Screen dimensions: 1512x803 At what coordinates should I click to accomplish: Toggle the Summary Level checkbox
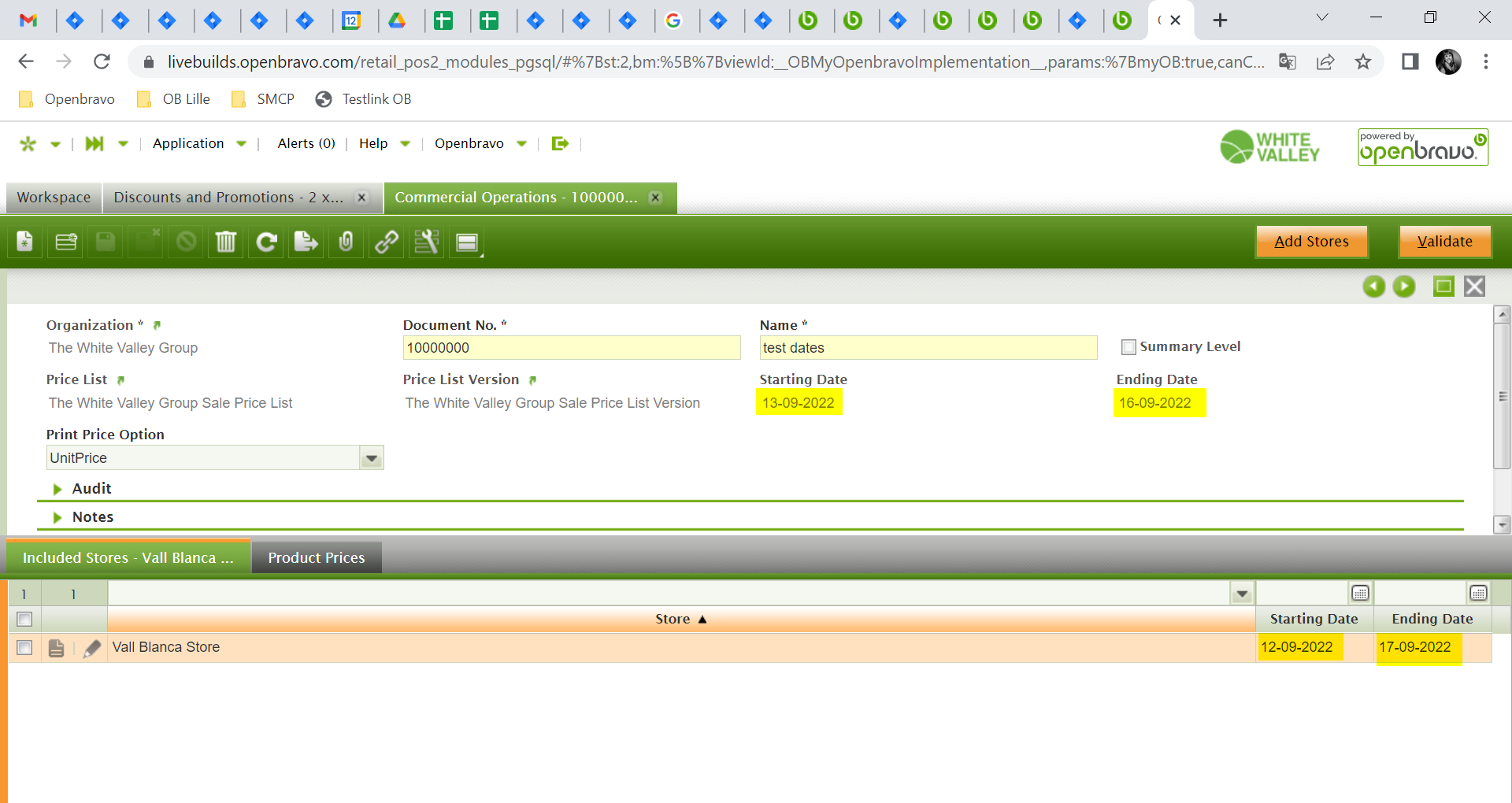coord(1128,347)
